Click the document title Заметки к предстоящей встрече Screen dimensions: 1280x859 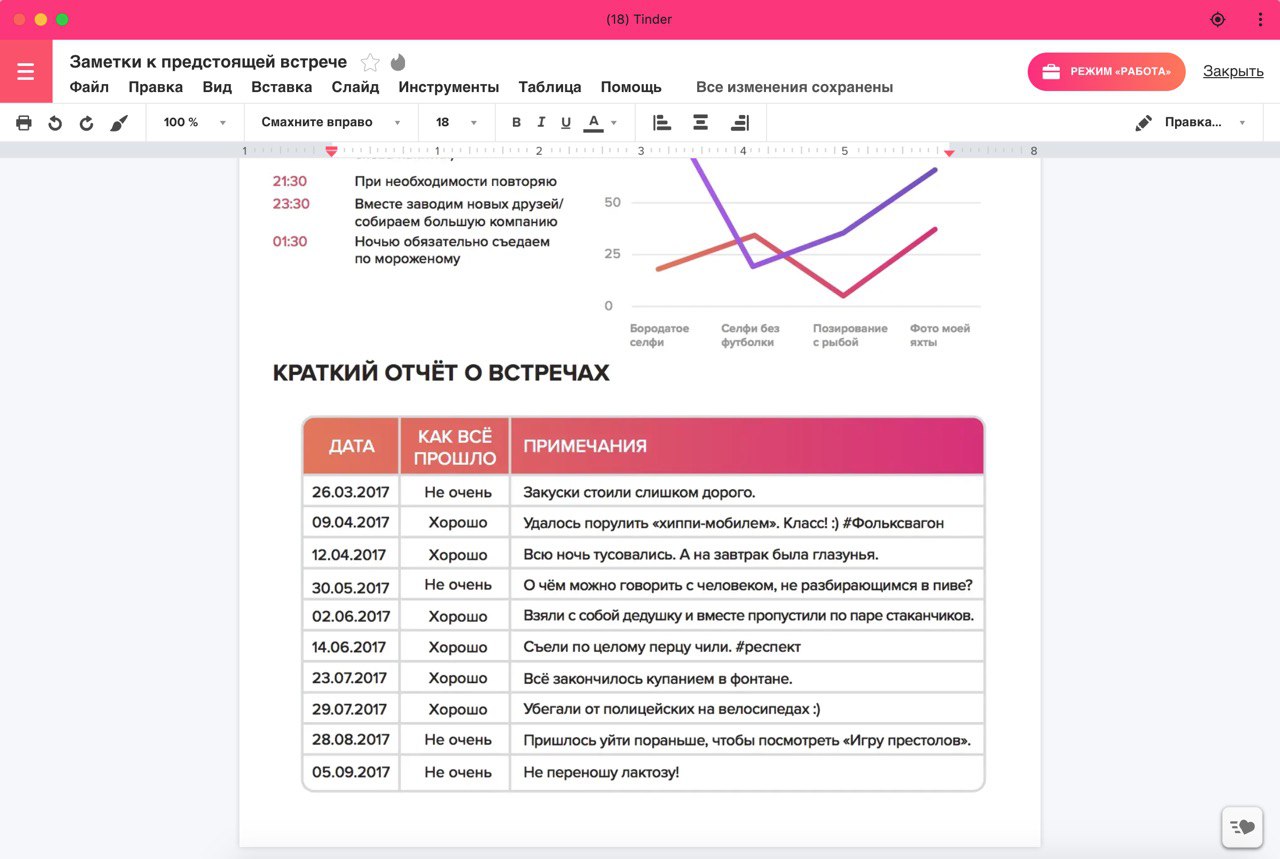(x=208, y=62)
